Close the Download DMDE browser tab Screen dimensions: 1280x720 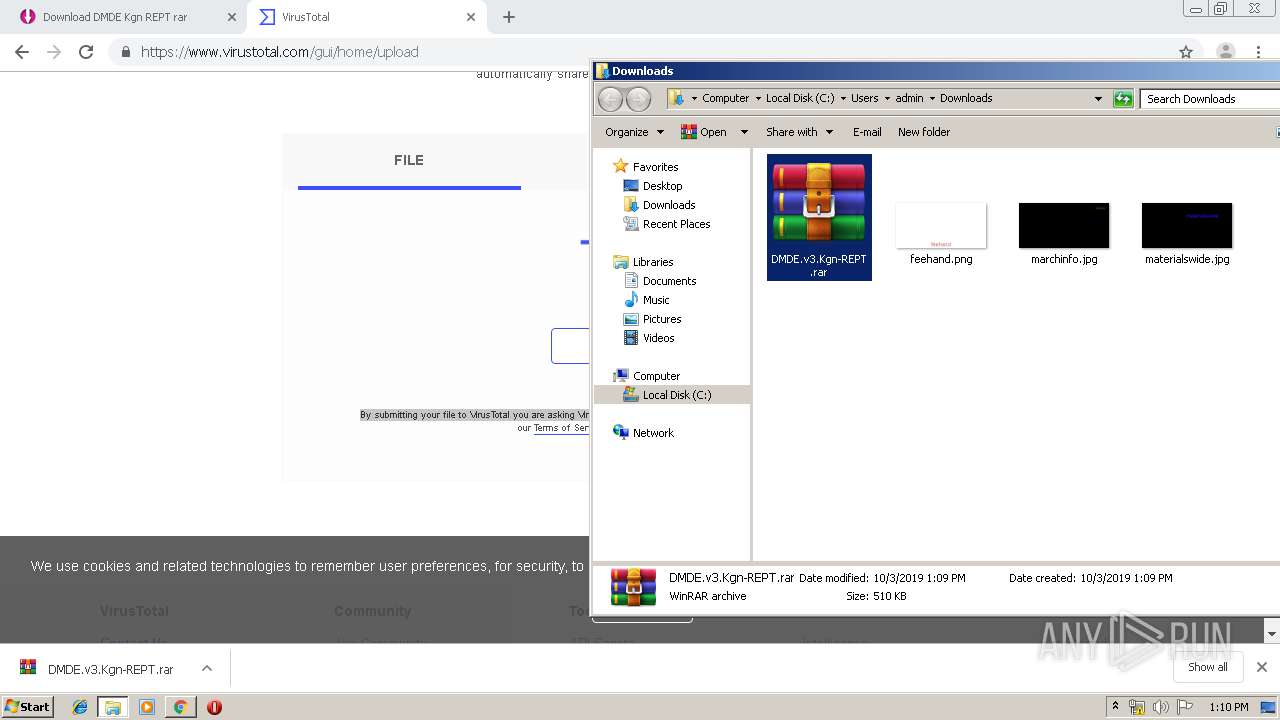231,17
